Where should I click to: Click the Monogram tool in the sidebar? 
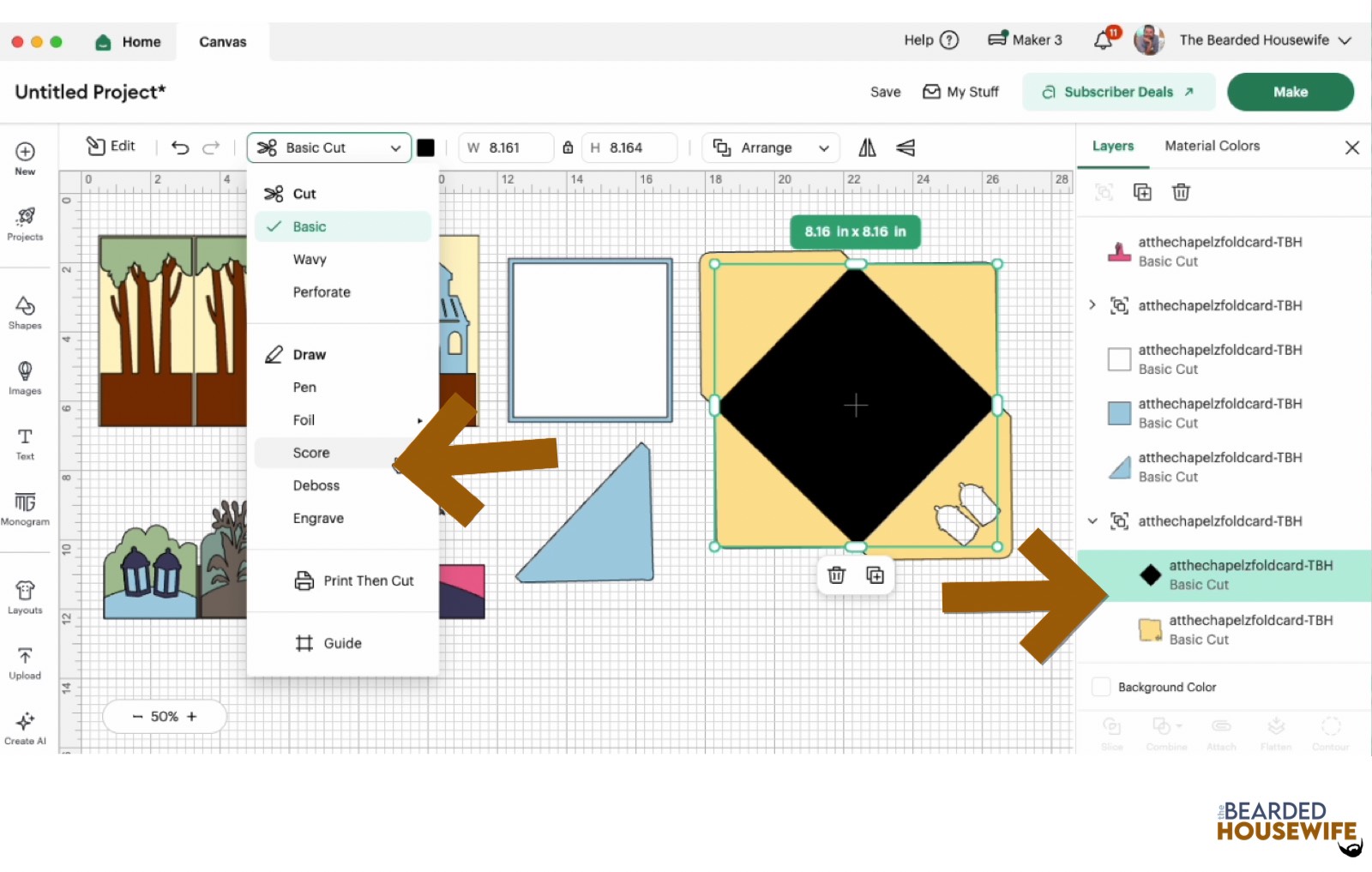[x=25, y=508]
